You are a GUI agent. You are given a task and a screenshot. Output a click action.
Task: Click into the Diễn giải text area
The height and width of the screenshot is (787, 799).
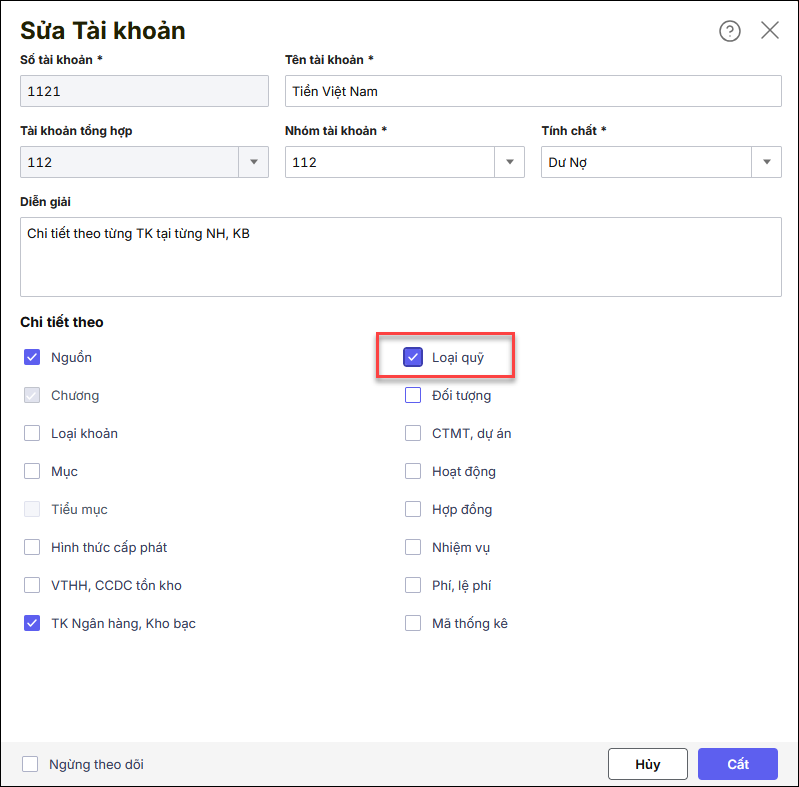(400, 257)
